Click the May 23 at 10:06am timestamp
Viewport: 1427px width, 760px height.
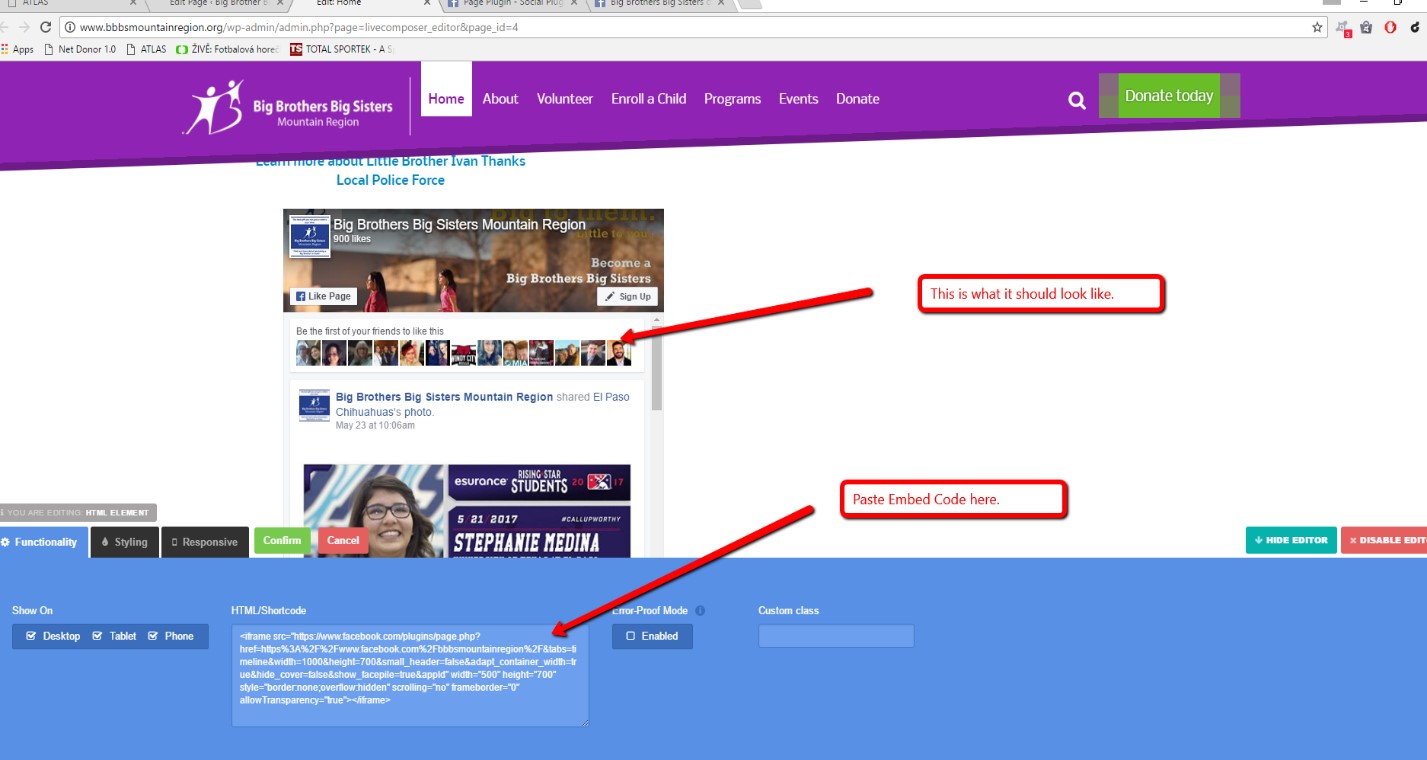(375, 425)
